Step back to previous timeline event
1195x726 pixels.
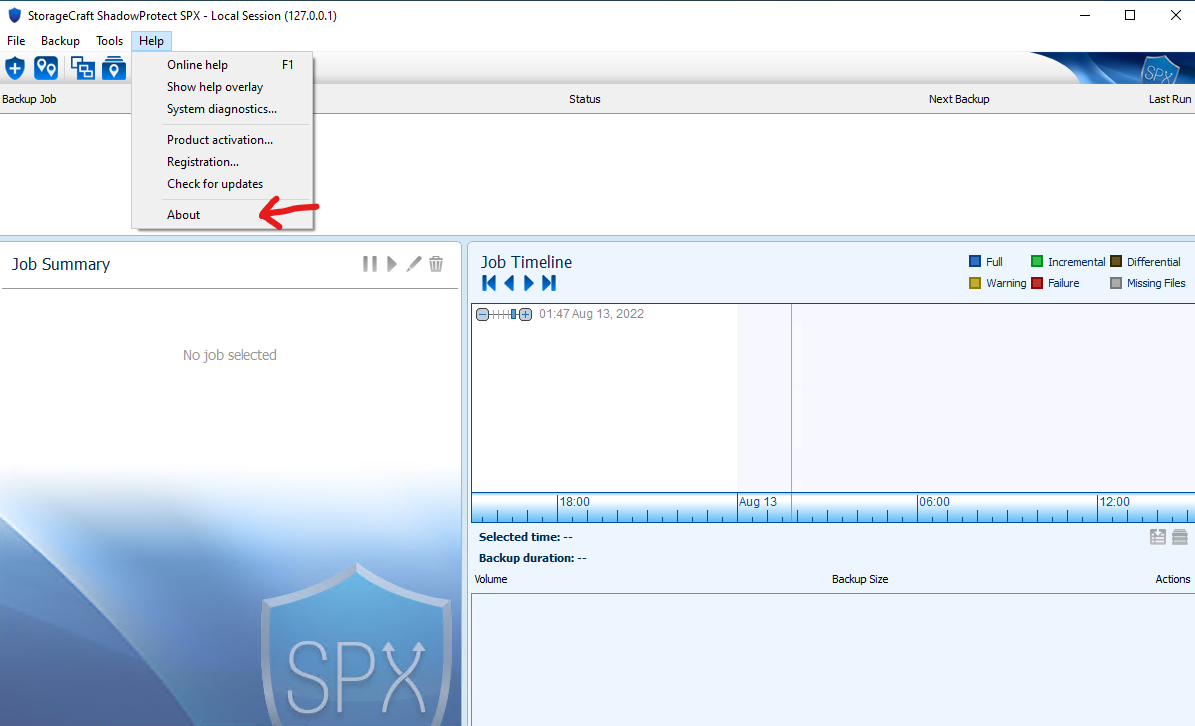click(508, 283)
